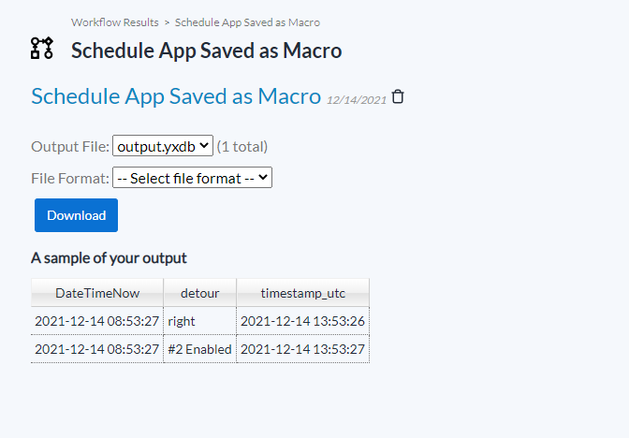This screenshot has width=629, height=438.
Task: Click the 'A sample of your output' heading
Action: pos(109,258)
